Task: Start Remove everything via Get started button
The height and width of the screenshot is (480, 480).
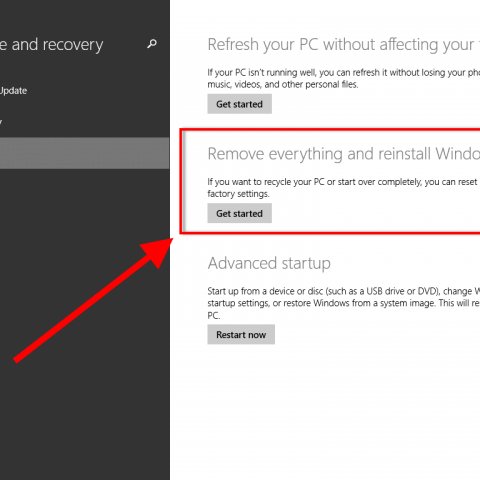Action: tap(239, 213)
